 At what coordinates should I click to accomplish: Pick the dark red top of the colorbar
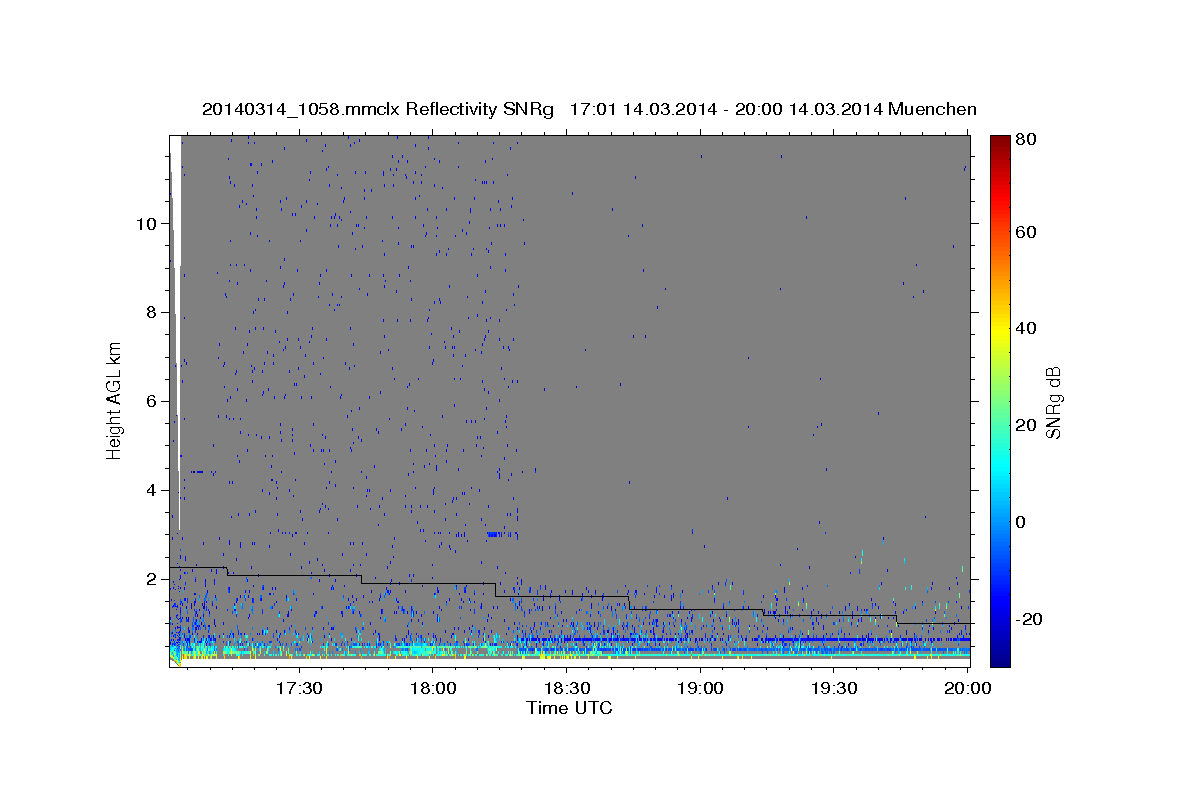(1000, 144)
